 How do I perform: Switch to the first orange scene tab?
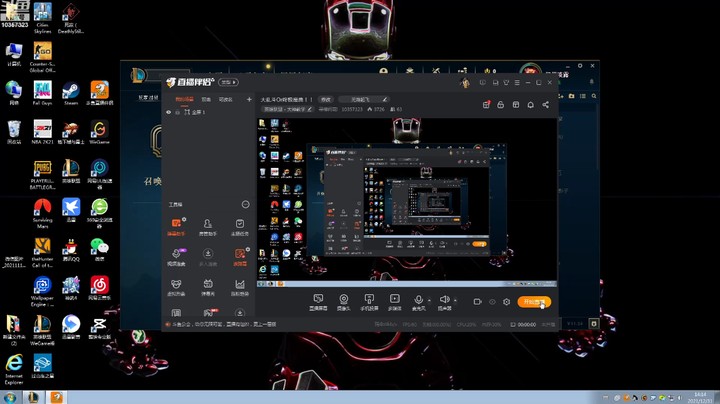coord(185,99)
